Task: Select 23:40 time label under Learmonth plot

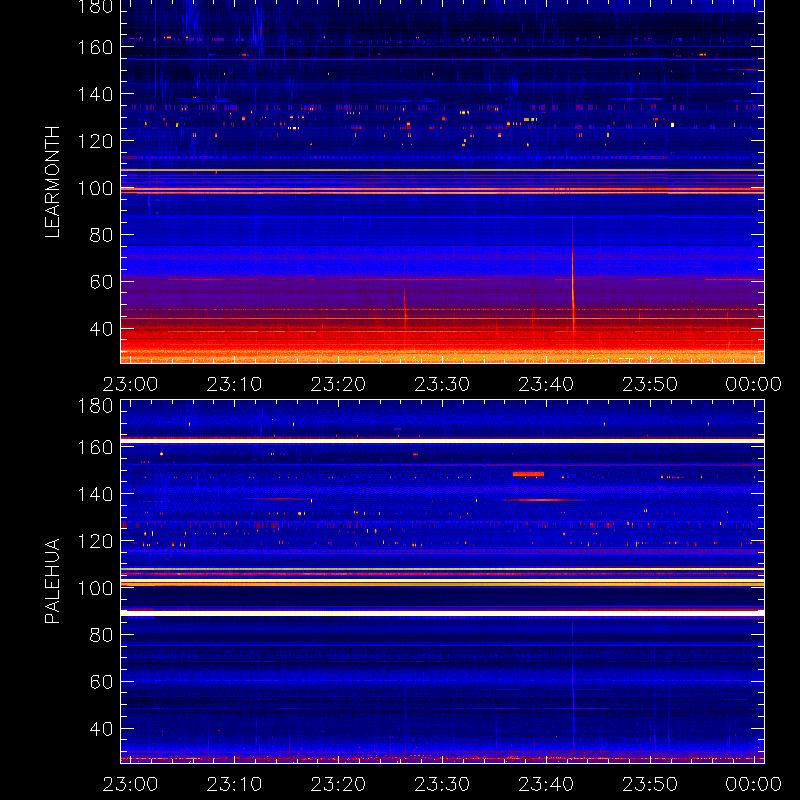Action: tap(546, 384)
